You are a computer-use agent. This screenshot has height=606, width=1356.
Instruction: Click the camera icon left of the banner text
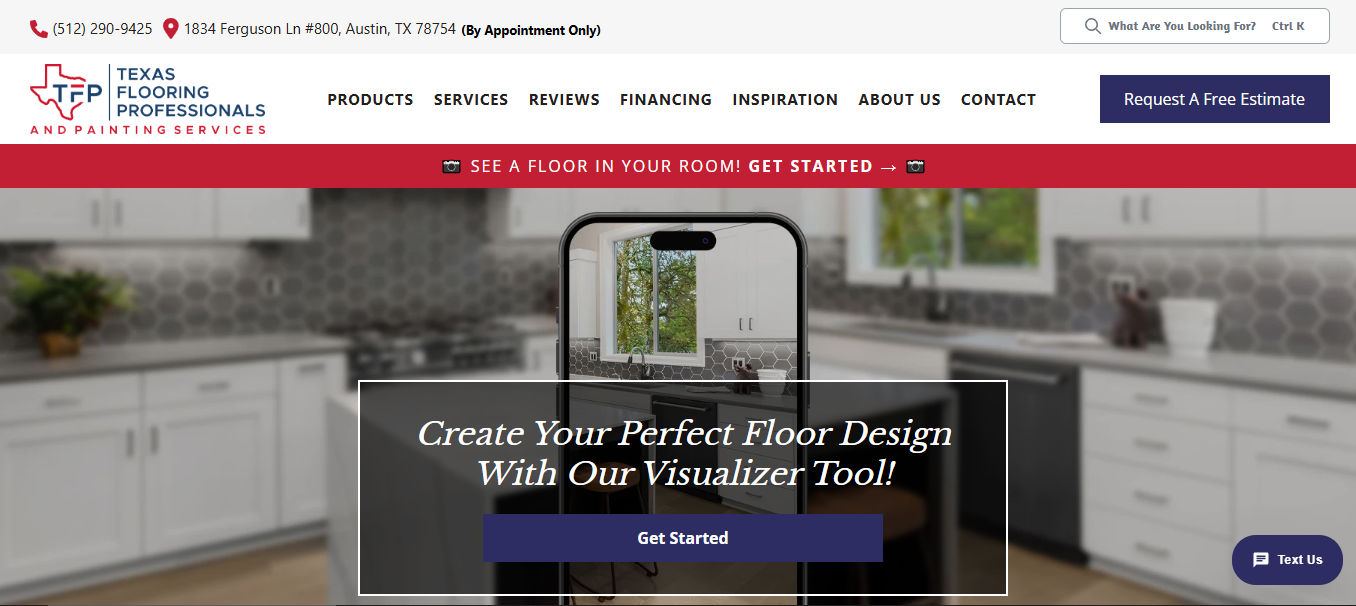pos(452,166)
